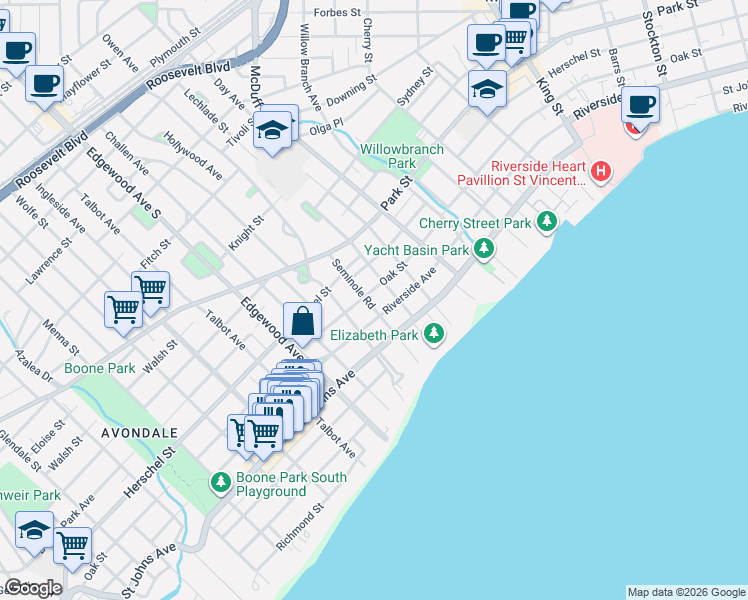This screenshot has width=748, height=600.
Task: Click the Map data ©2026 Google attribution
Action: pyautogui.click(x=686, y=592)
